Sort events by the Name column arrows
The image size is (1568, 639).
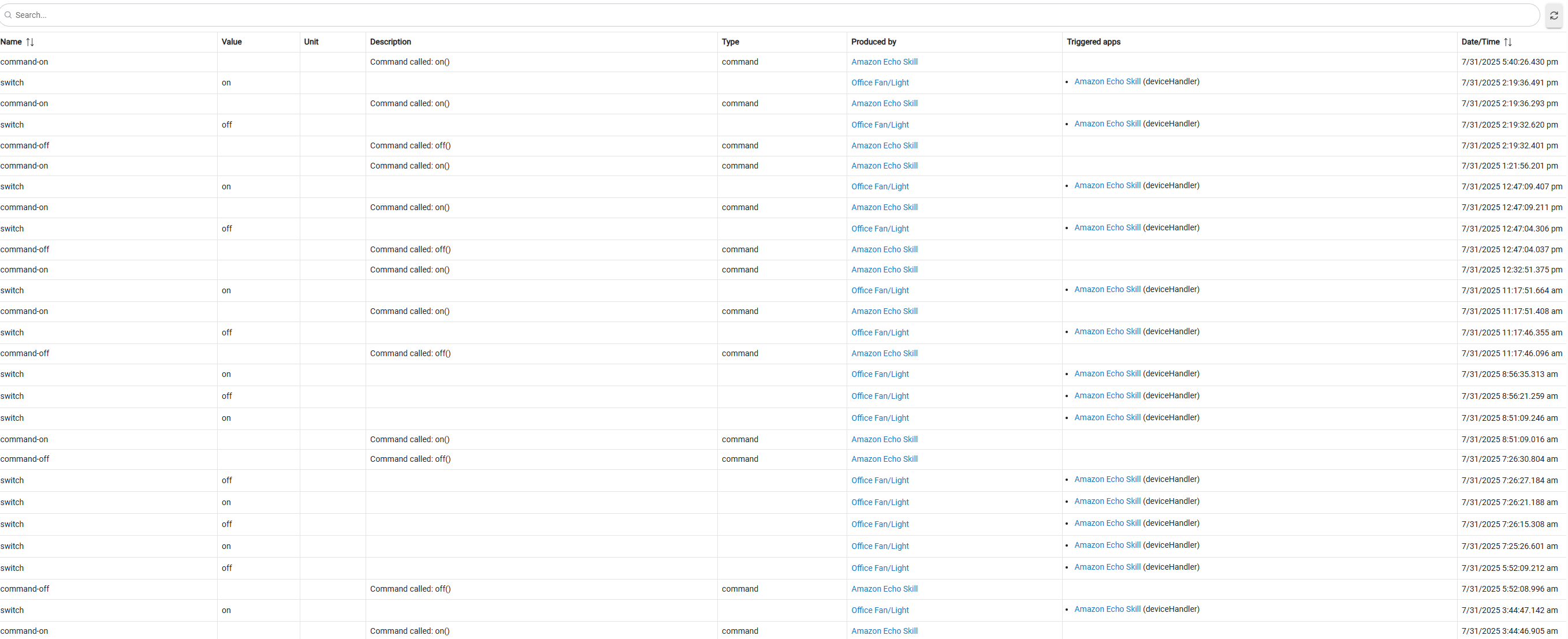pyautogui.click(x=30, y=42)
